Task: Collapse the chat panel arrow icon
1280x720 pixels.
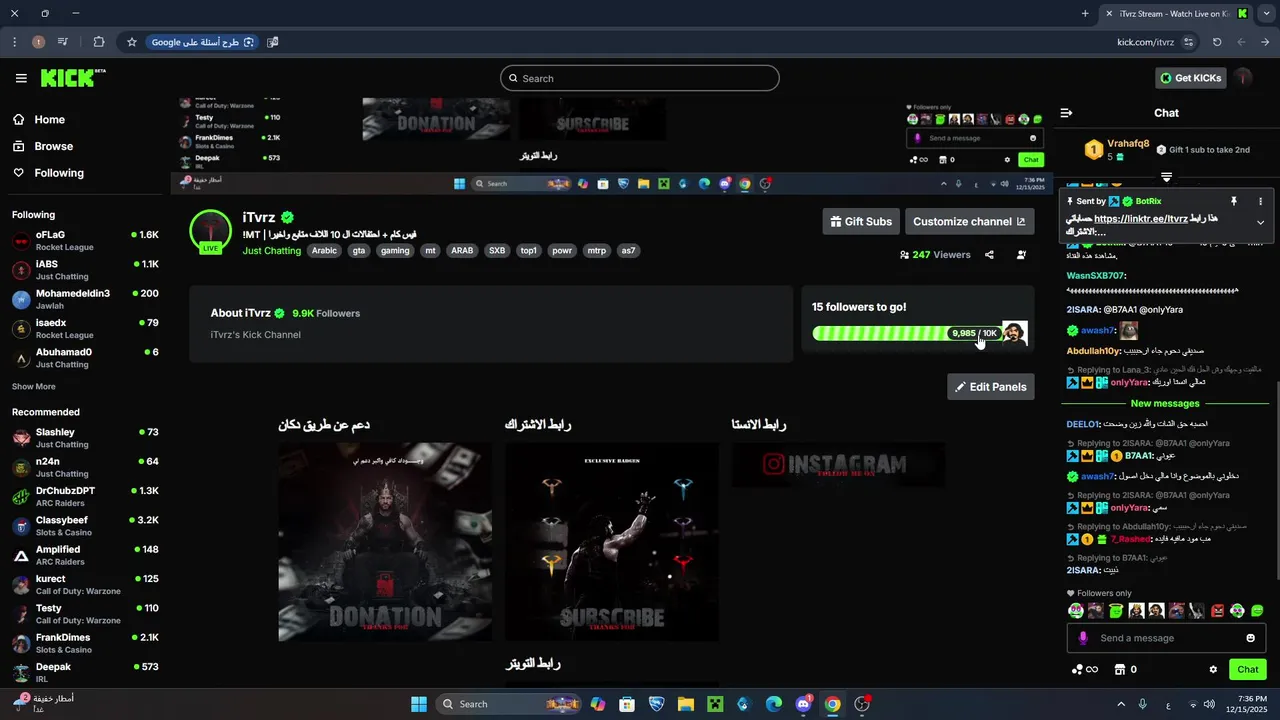Action: coord(1066,113)
